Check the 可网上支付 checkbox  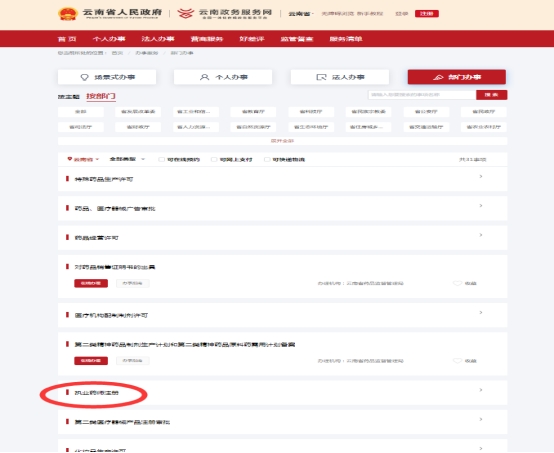click(214, 159)
